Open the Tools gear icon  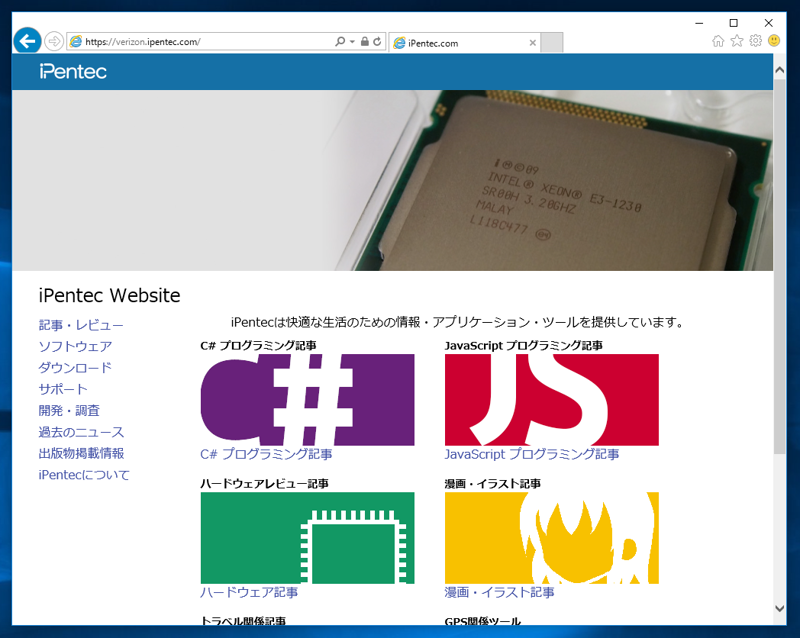[756, 41]
